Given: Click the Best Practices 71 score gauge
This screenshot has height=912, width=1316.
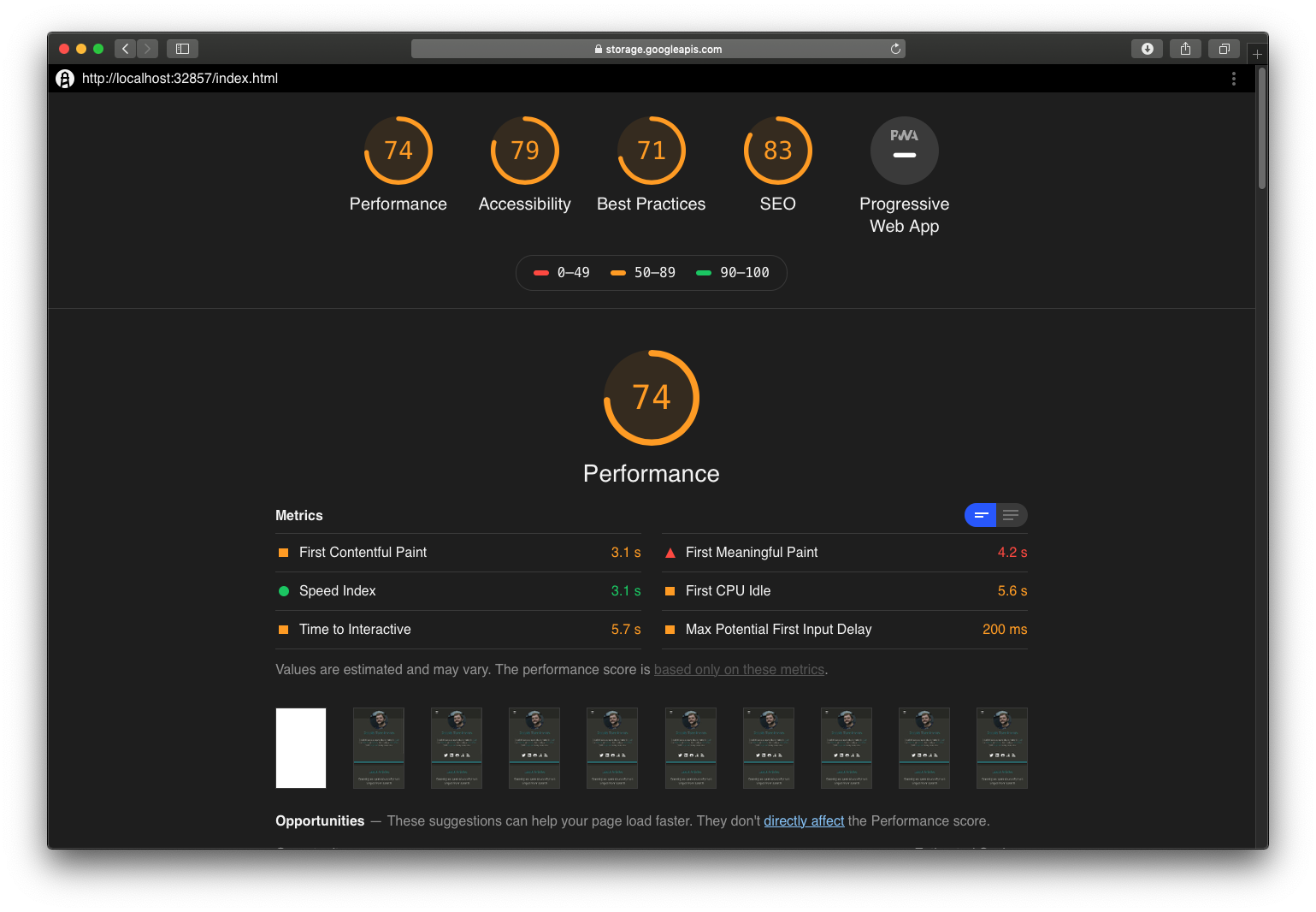Looking at the screenshot, I should 651,150.
